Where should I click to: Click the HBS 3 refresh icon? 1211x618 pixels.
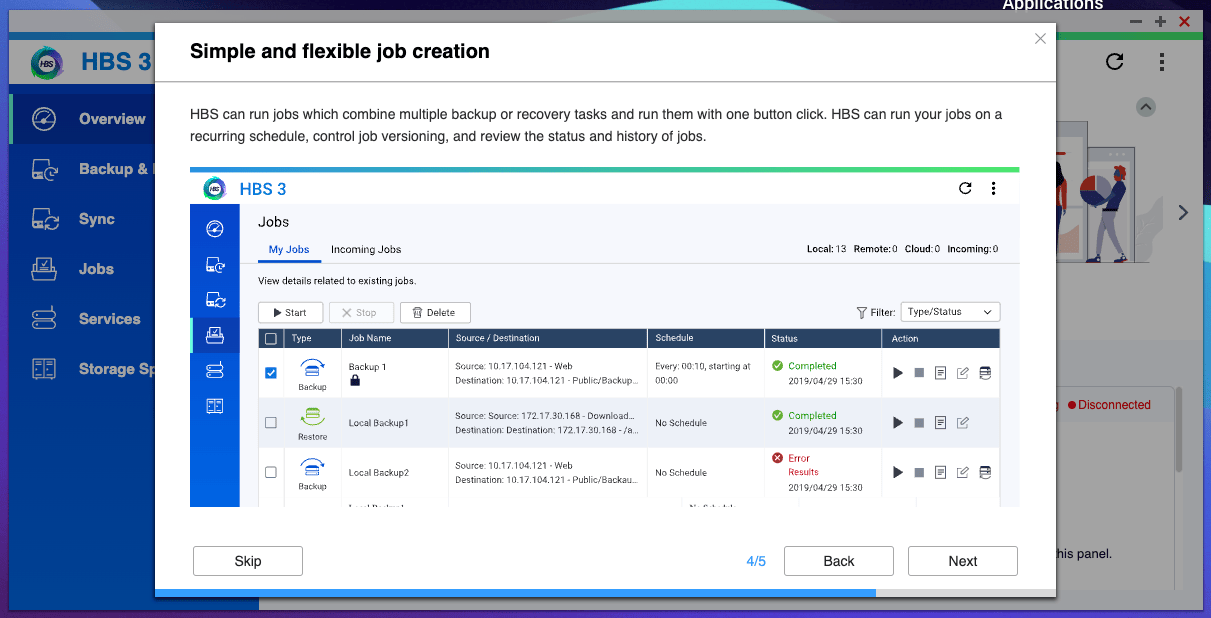(1114, 62)
